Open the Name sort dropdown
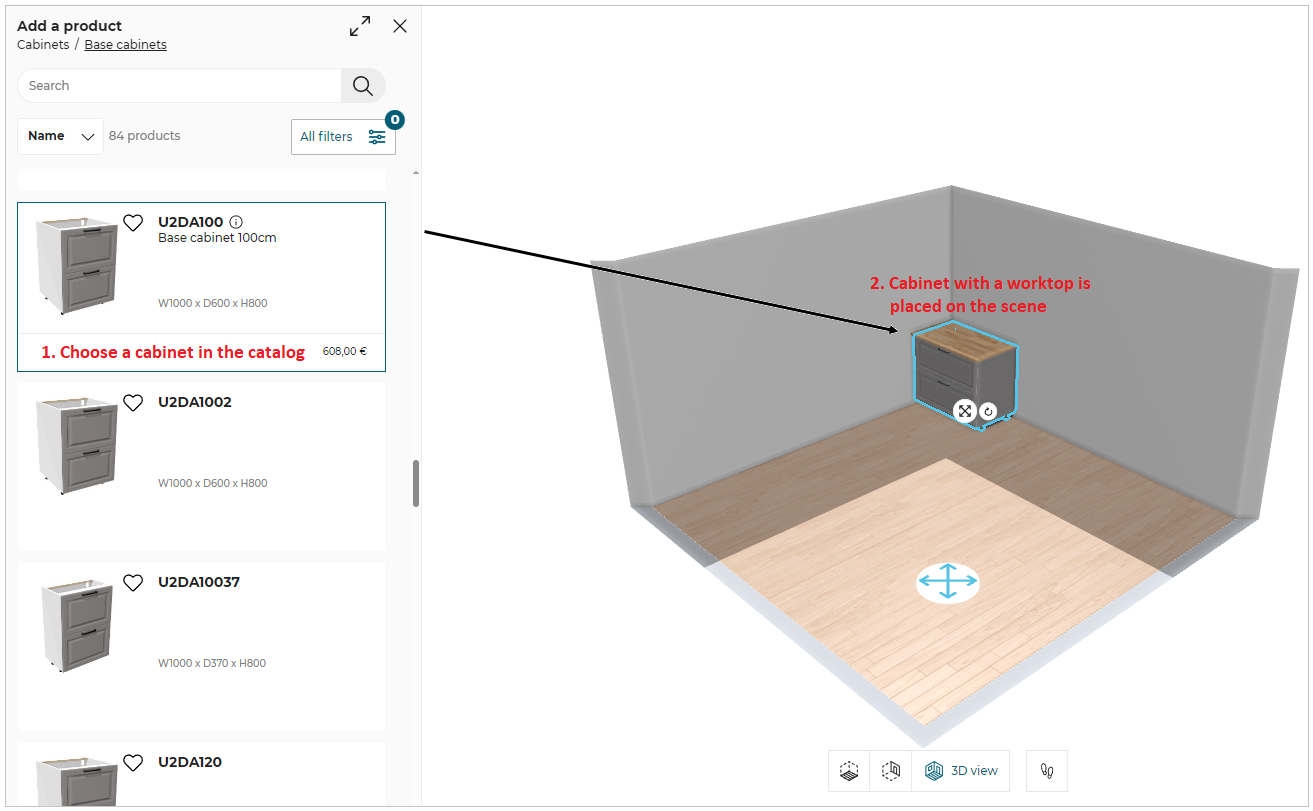Screen dimensions: 1313x811 coord(60,136)
